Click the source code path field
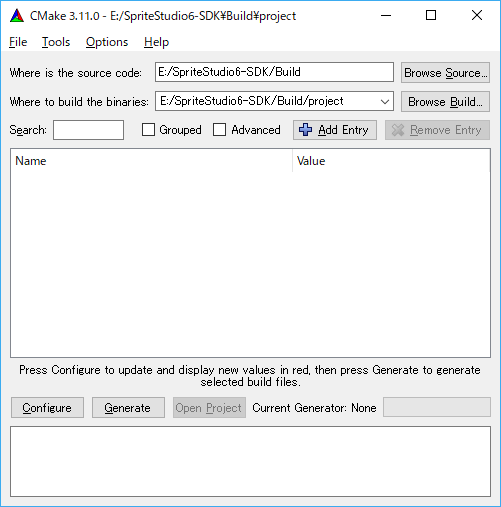This screenshot has height=507, width=501. (x=274, y=72)
